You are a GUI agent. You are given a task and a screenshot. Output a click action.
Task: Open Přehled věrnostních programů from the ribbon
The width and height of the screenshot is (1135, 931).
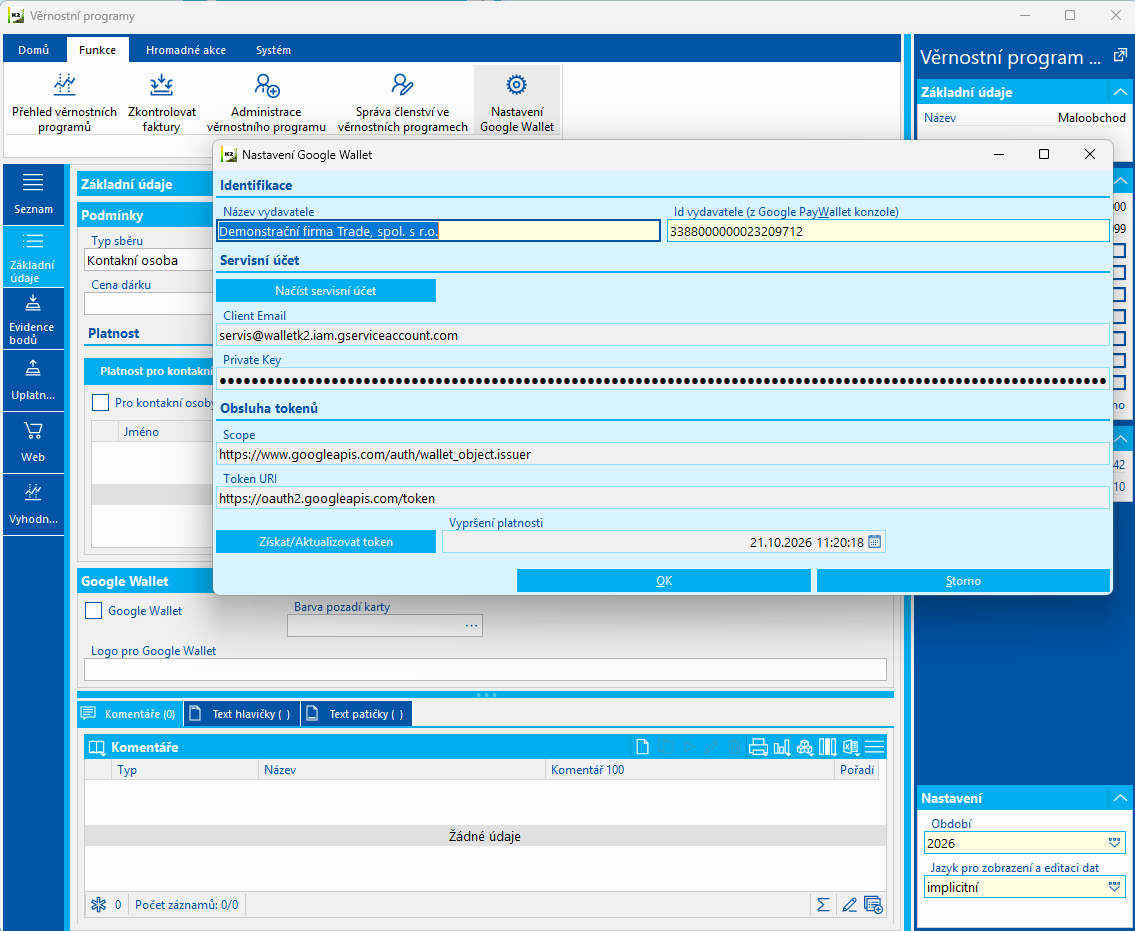pos(64,101)
